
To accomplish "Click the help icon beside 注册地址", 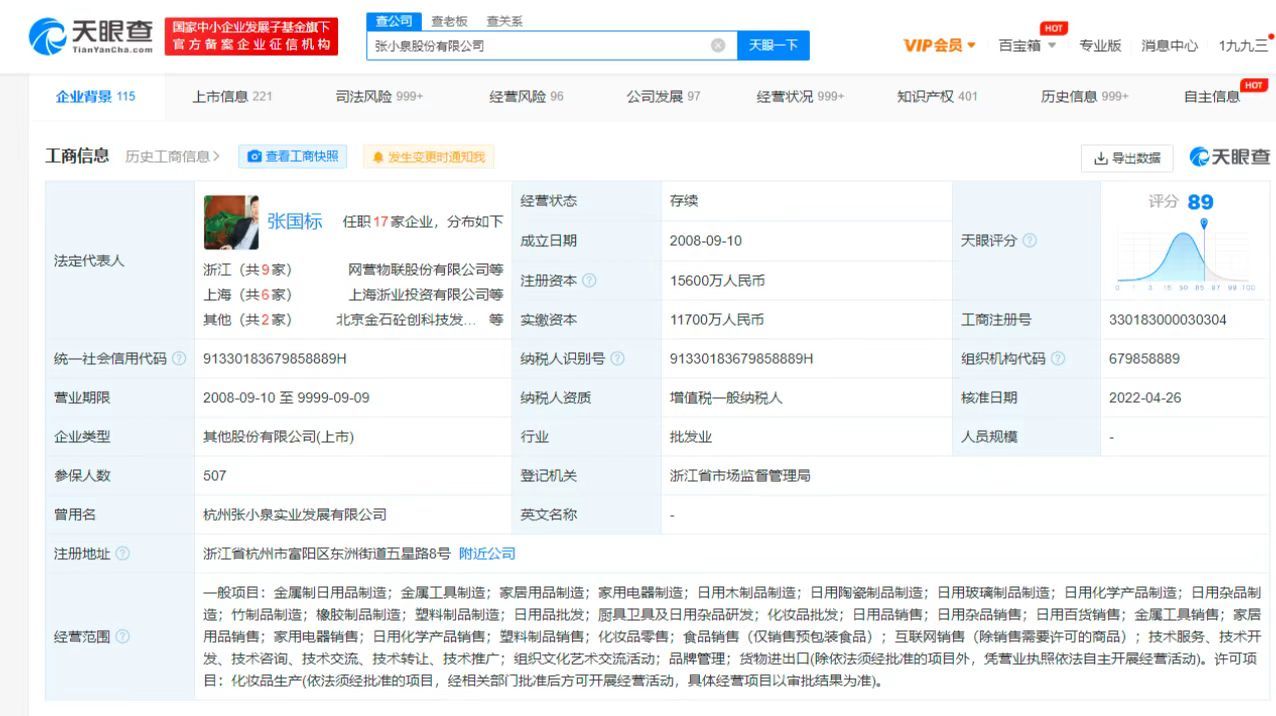I will point(123,553).
